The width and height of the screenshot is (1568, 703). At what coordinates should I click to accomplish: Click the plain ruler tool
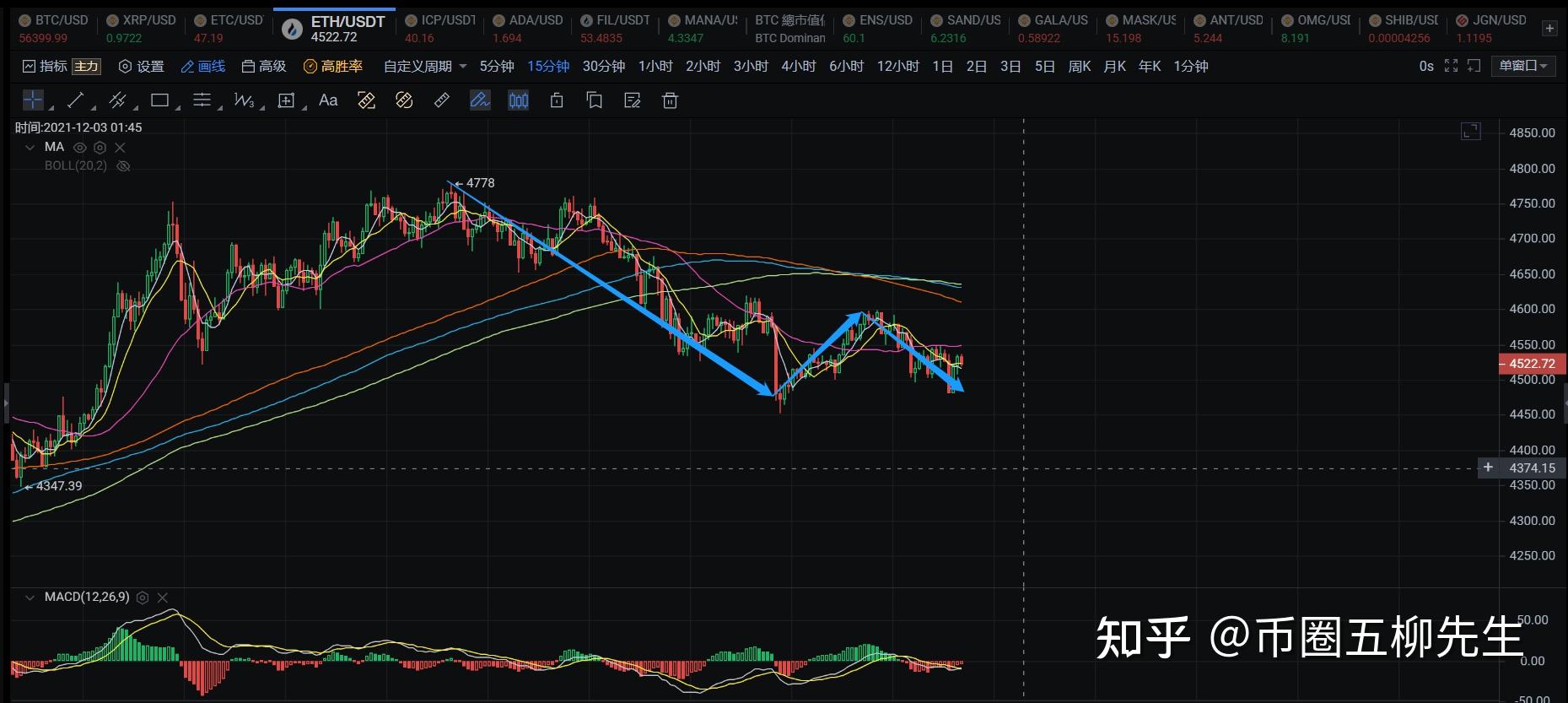pos(442,100)
